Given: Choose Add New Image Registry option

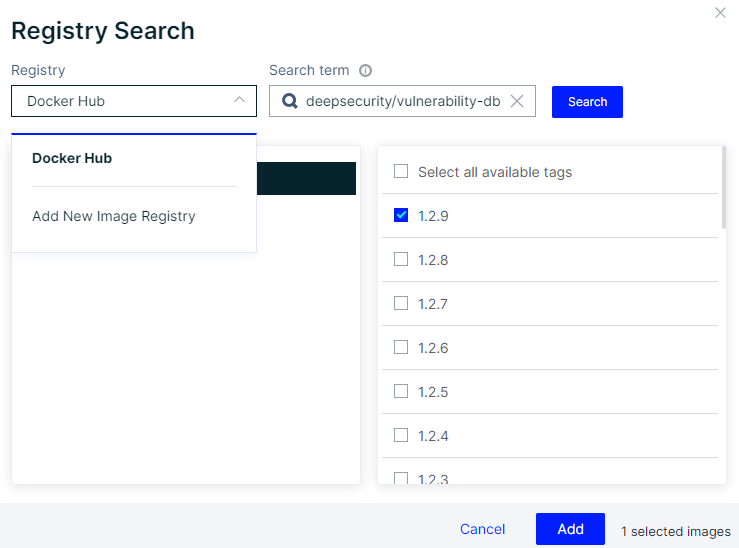Looking at the screenshot, I should point(114,216).
